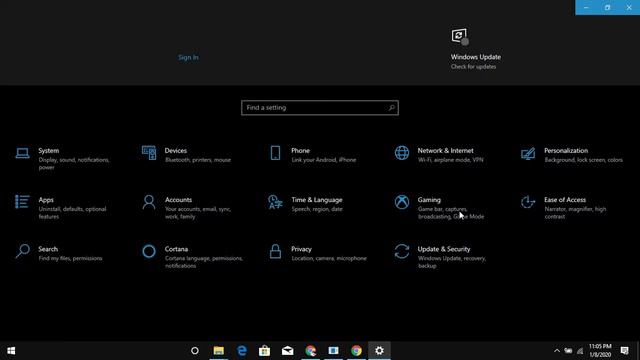Go to Personalization title
640x360 pixels.
(566, 151)
